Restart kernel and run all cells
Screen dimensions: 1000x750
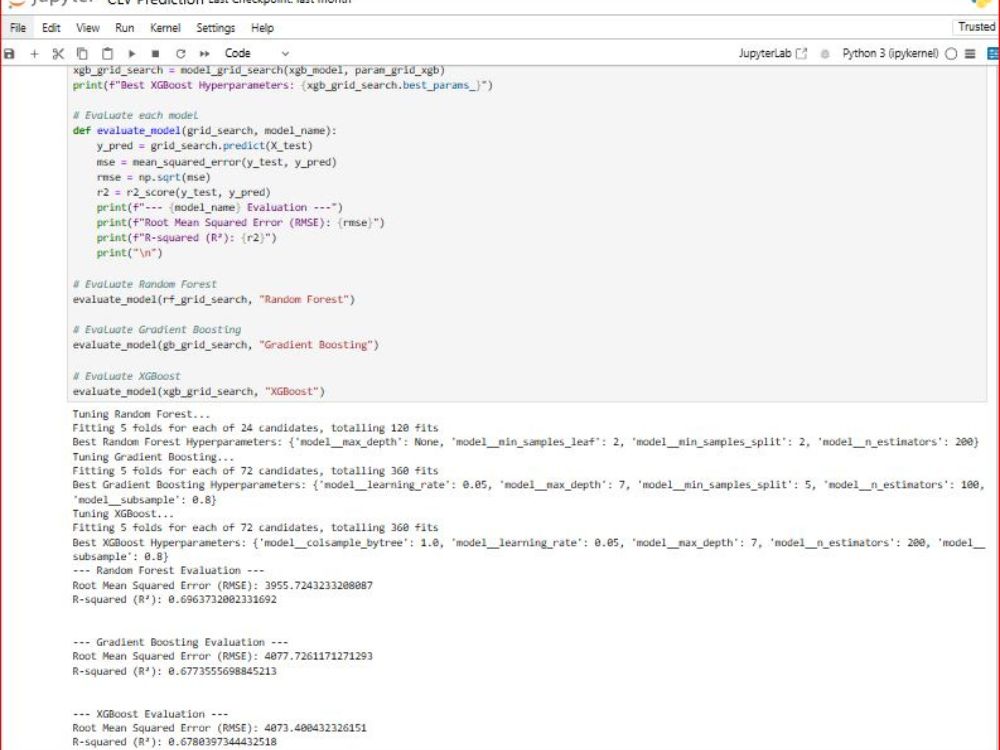tap(204, 54)
